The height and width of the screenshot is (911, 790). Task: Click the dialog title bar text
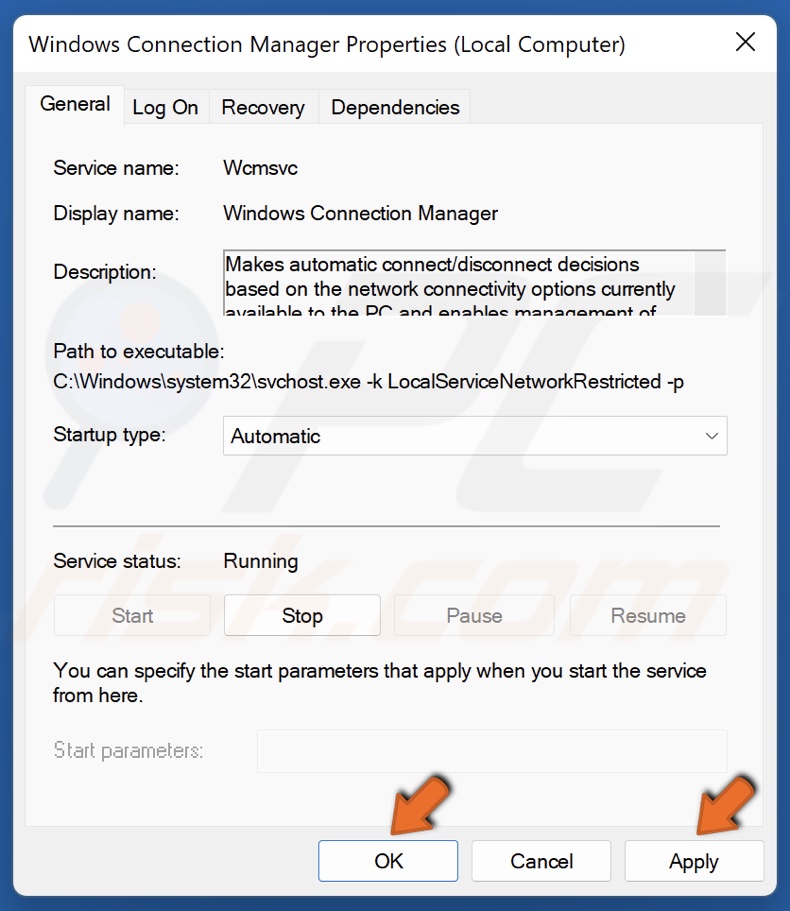327,44
